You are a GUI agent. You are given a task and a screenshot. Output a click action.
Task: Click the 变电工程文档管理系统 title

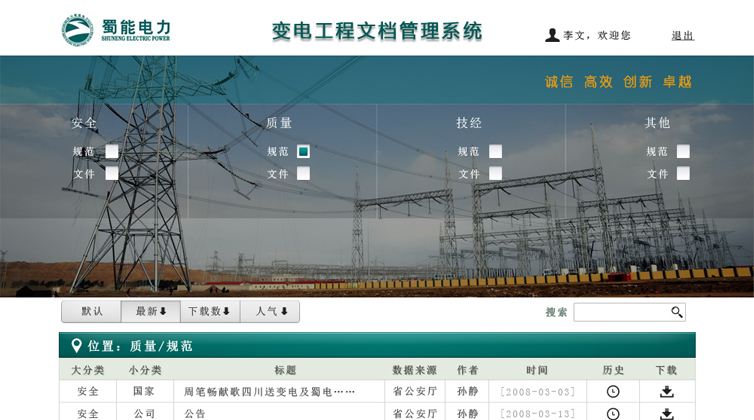pyautogui.click(x=377, y=31)
